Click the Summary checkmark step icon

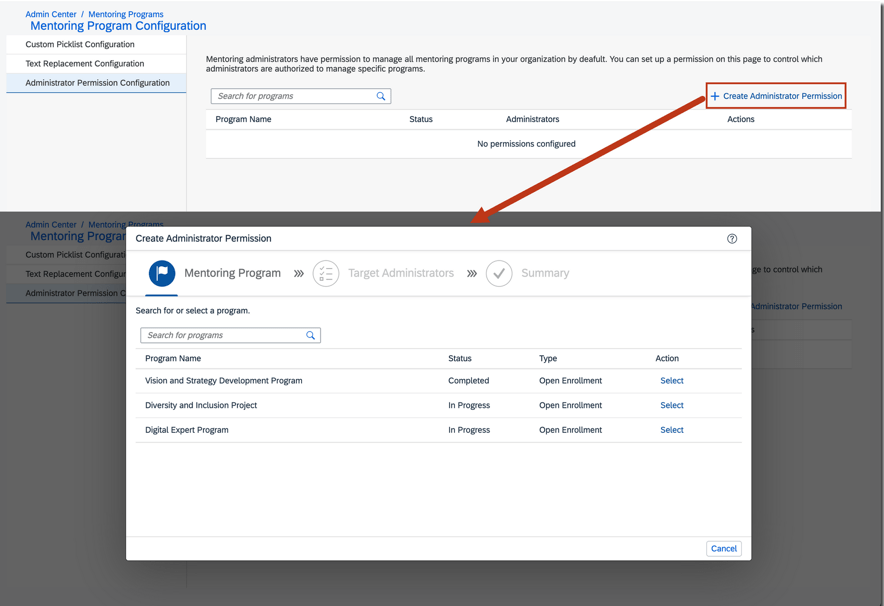tap(499, 273)
